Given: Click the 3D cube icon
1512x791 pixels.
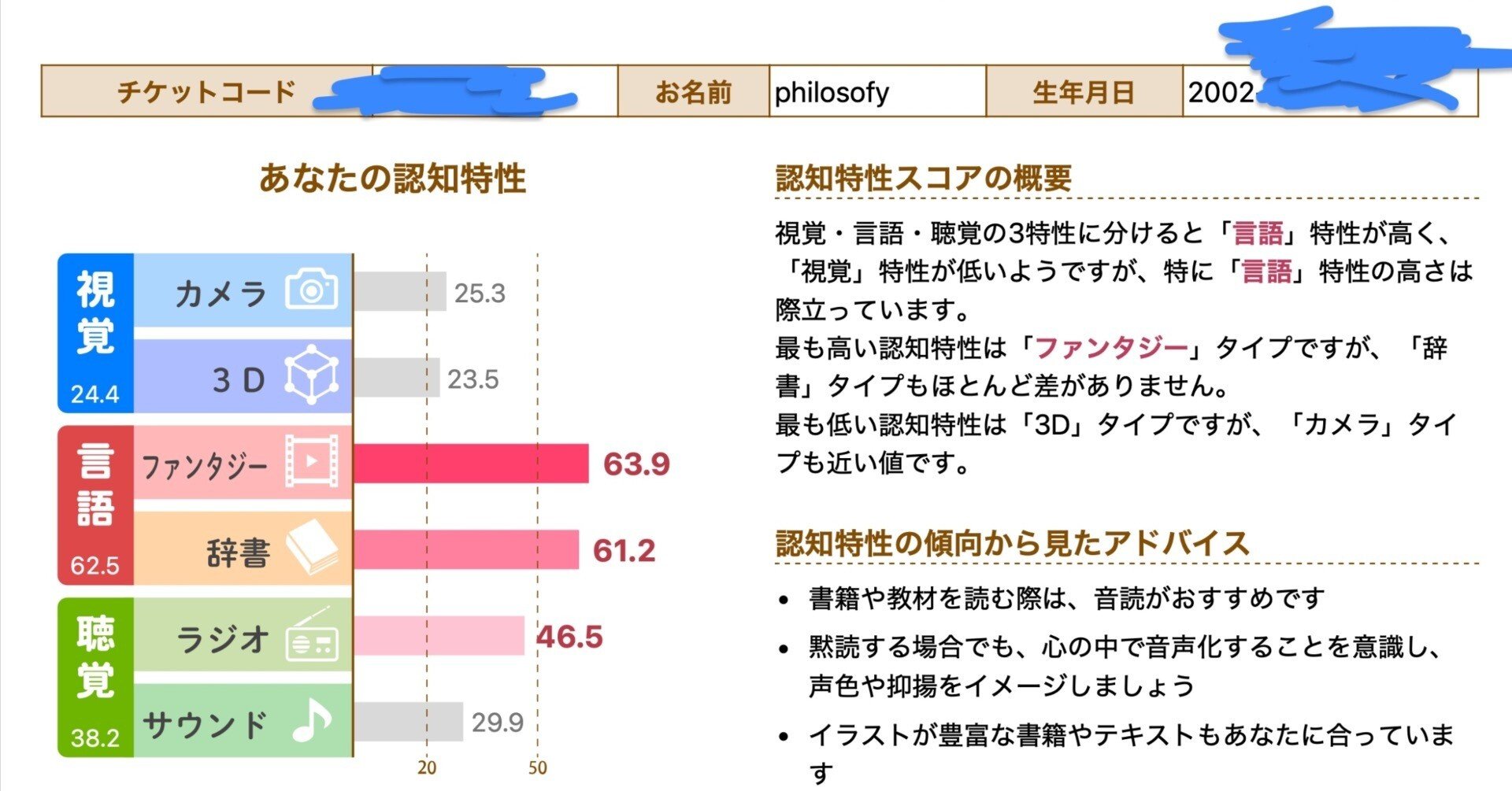Looking at the screenshot, I should [312, 375].
